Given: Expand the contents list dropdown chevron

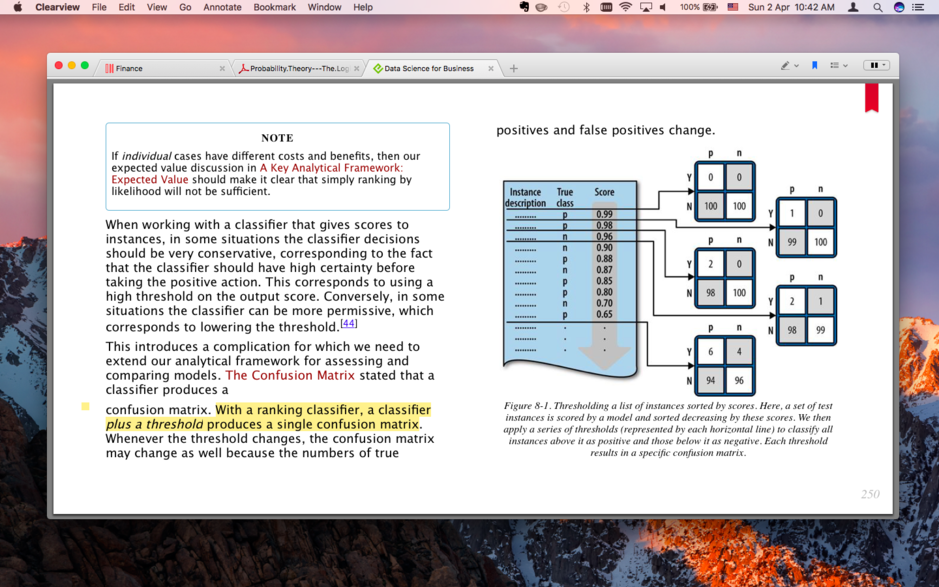Looking at the screenshot, I should [845, 65].
